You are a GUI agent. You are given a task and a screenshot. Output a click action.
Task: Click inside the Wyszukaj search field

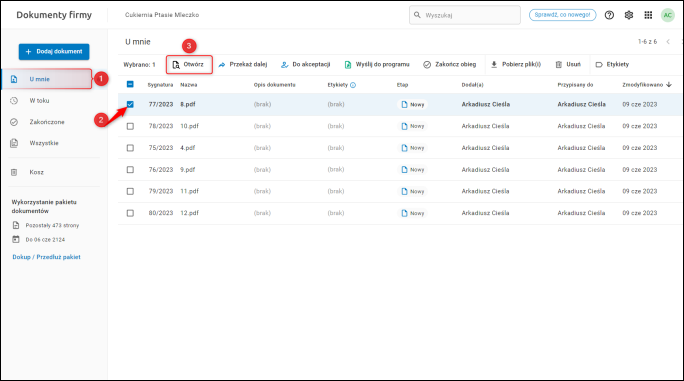click(x=465, y=15)
